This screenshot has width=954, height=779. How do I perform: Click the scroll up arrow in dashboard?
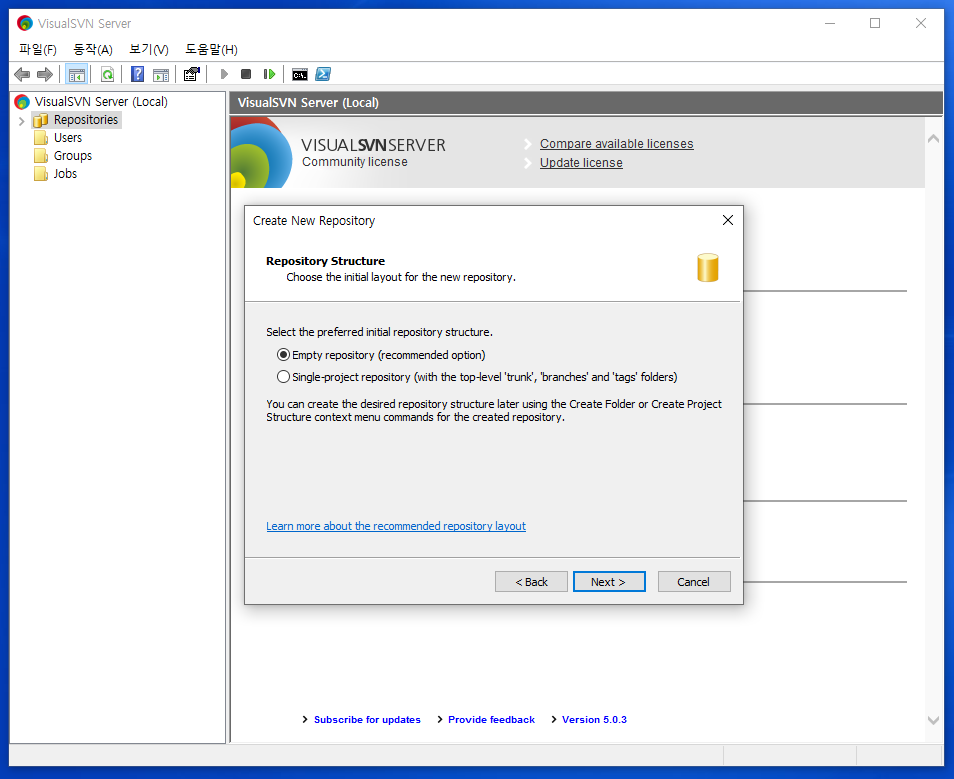[x=933, y=139]
